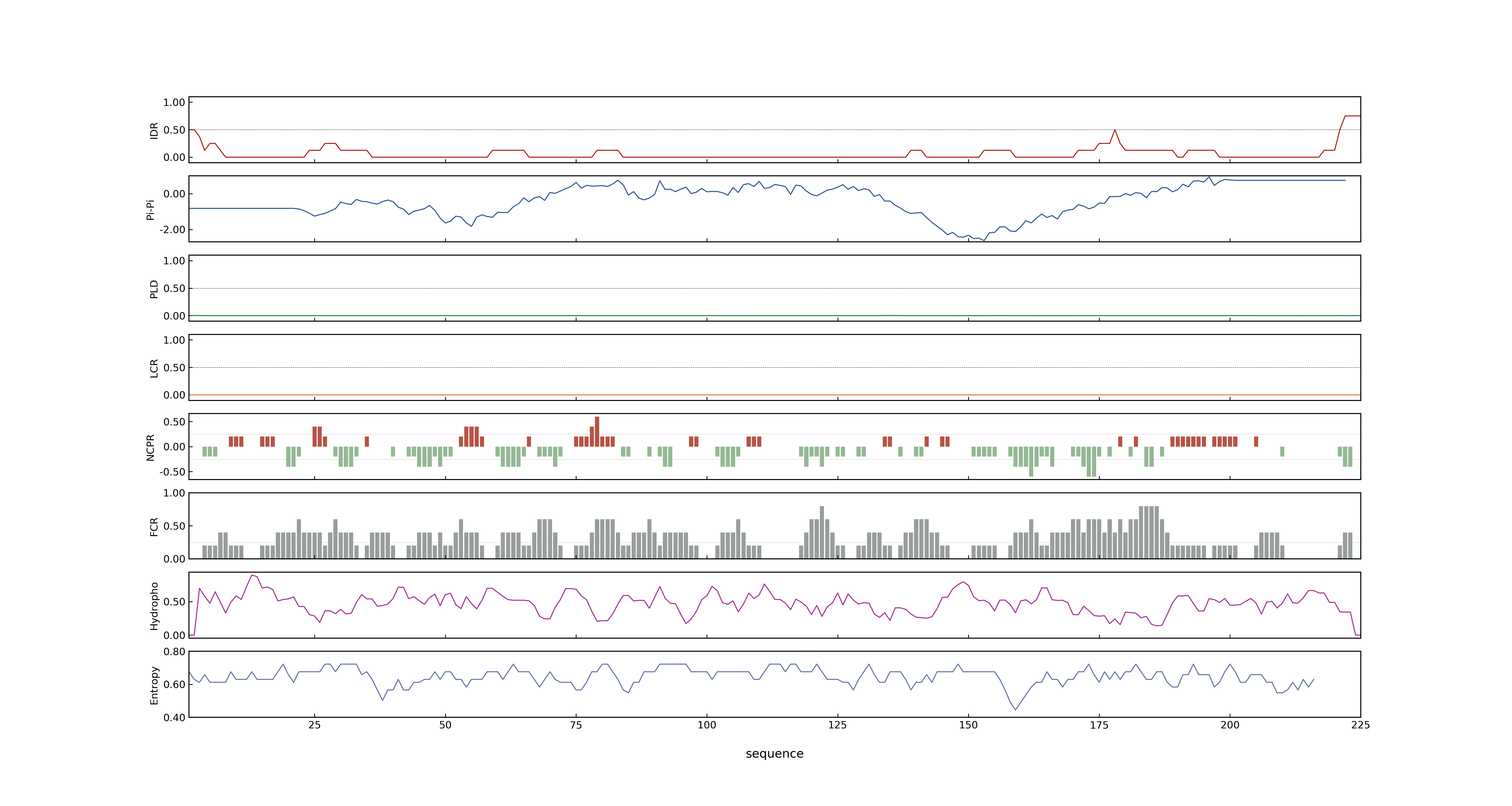1512x806 pixels.
Task: Click the 1.00 tick on FCR axis
Action: click(x=174, y=493)
